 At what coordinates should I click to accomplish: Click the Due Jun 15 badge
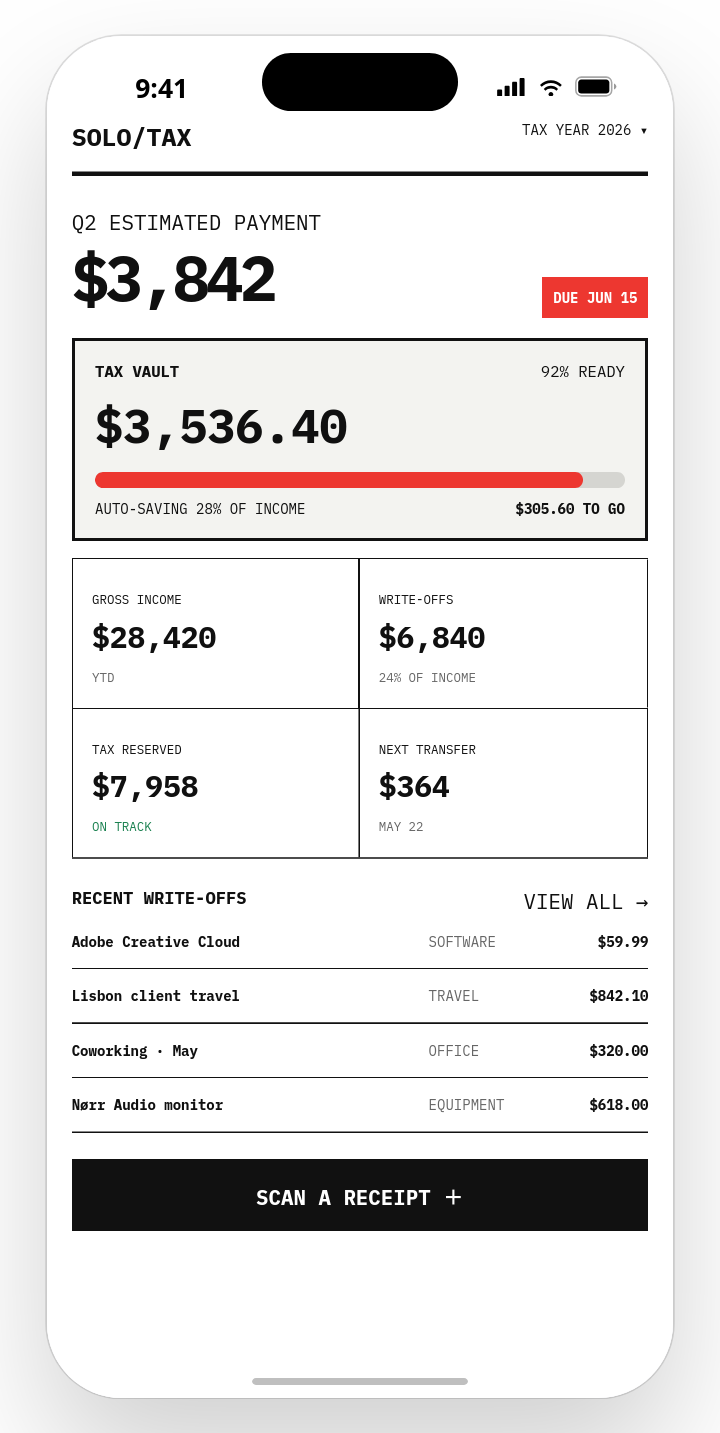pyautogui.click(x=595, y=298)
